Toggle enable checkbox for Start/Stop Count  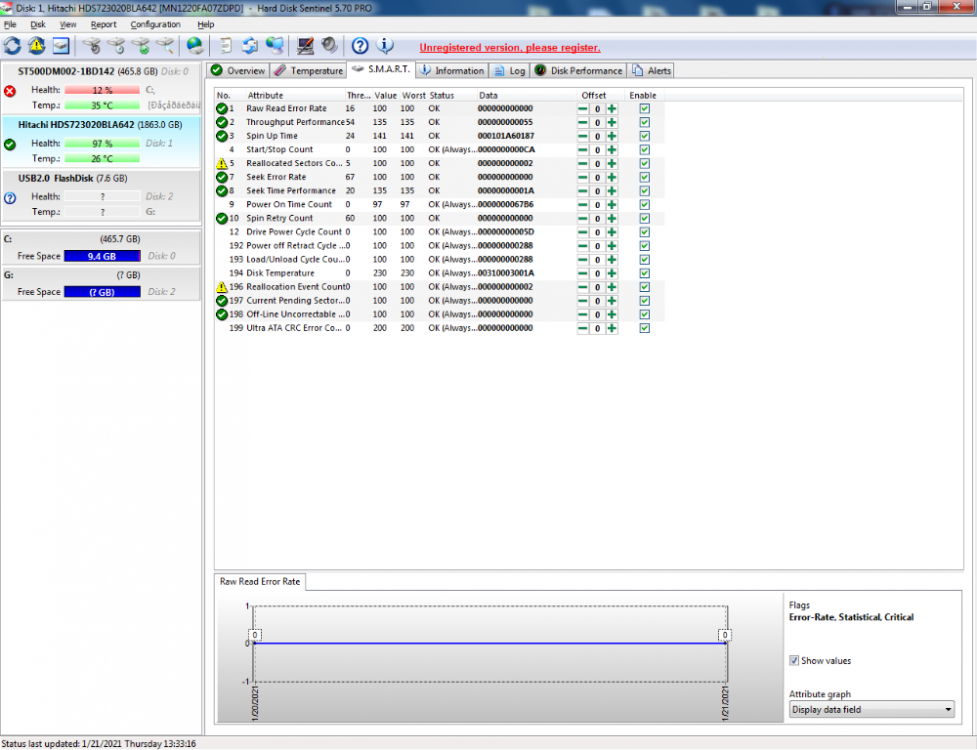(644, 150)
